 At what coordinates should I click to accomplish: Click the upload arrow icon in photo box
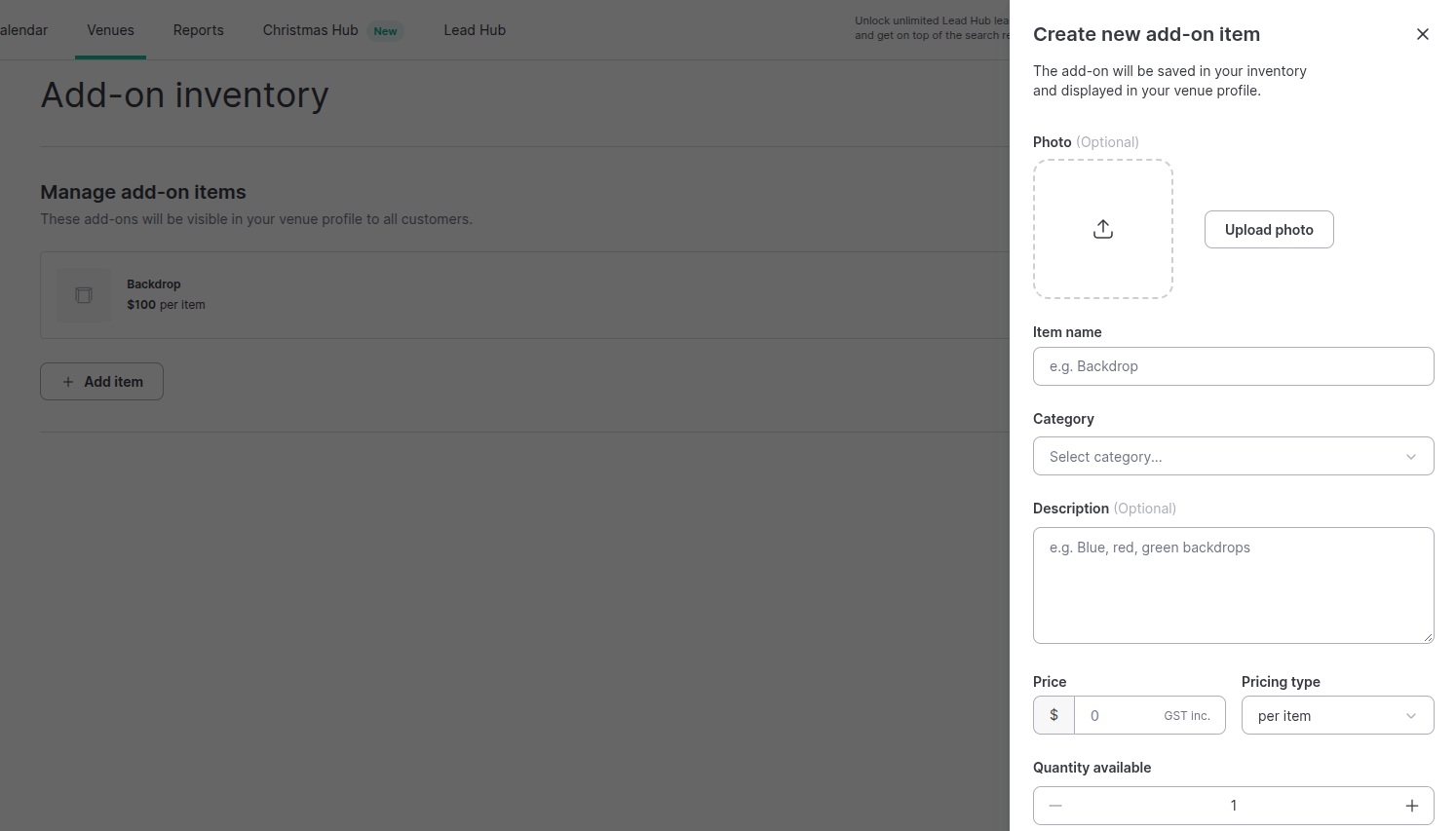[1103, 229]
